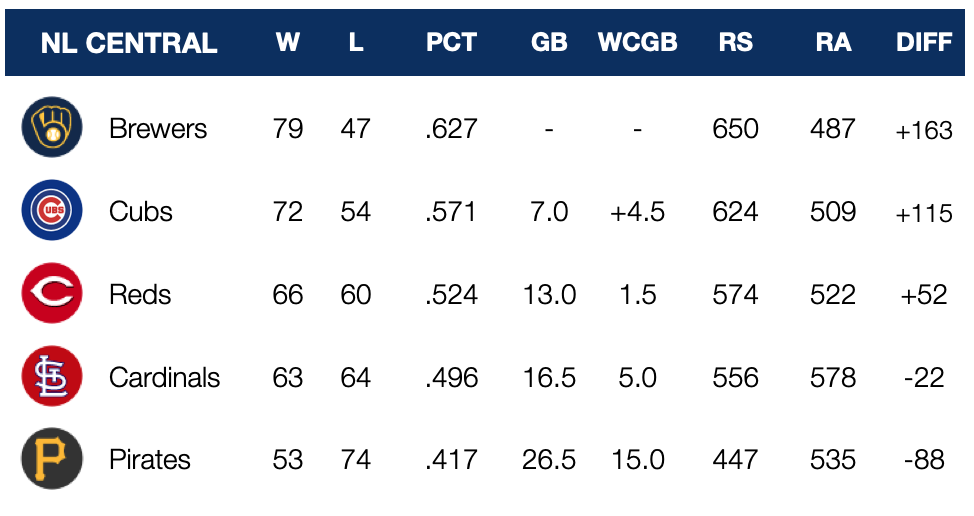974x516 pixels.
Task: Select the Reds team name
Action: pos(140,295)
